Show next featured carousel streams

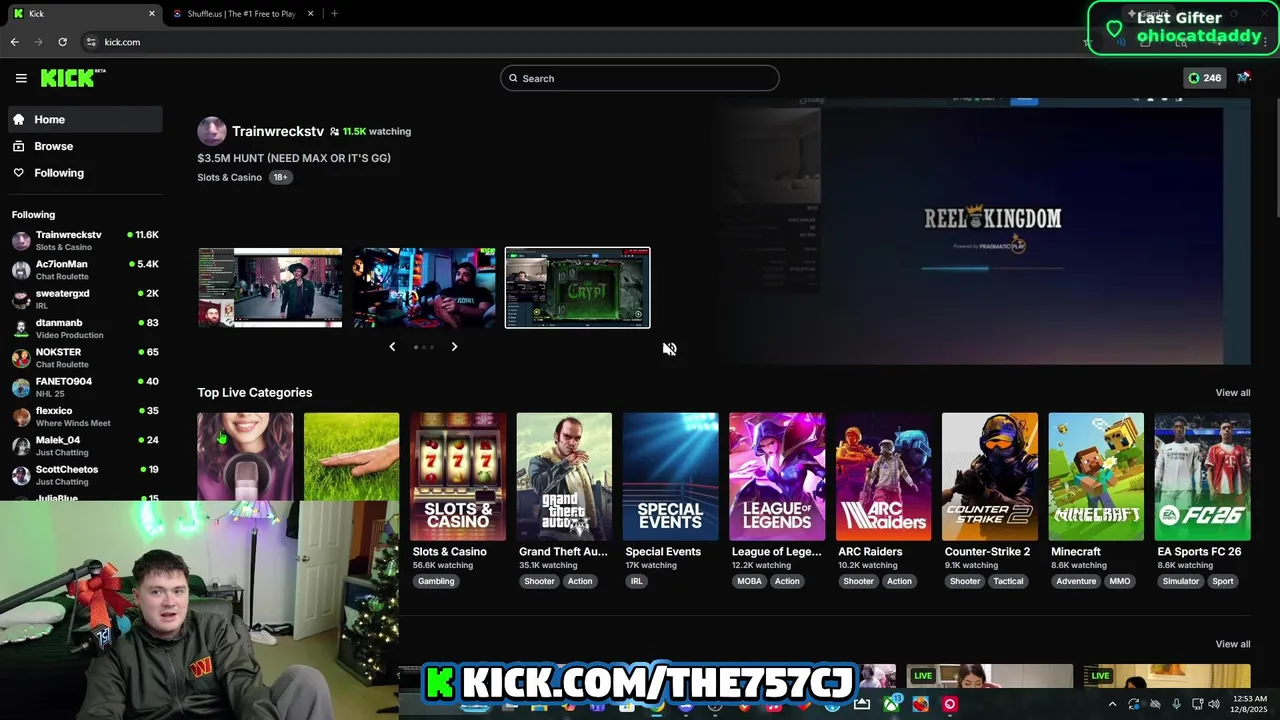coord(454,347)
